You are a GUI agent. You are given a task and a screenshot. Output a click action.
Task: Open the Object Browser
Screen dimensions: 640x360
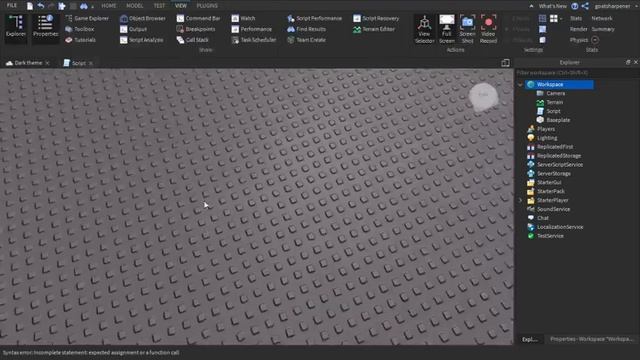pyautogui.click(x=143, y=18)
